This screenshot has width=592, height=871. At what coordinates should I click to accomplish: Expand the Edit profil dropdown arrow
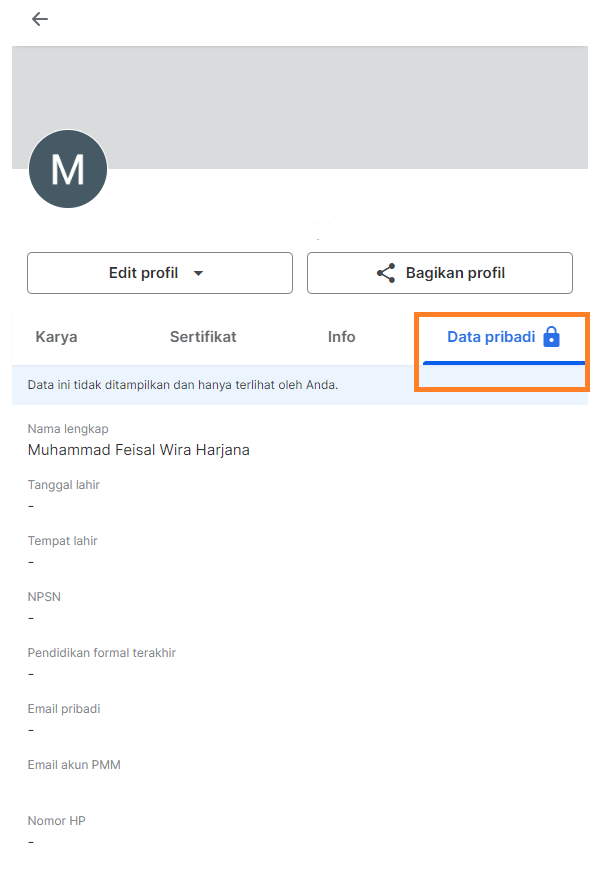(x=198, y=273)
